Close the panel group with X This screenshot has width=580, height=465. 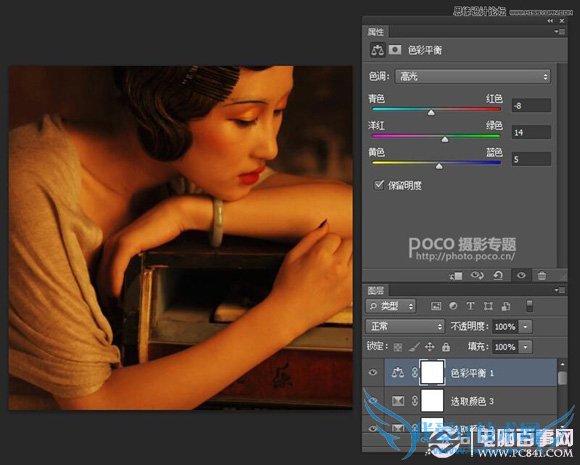click(x=562, y=21)
